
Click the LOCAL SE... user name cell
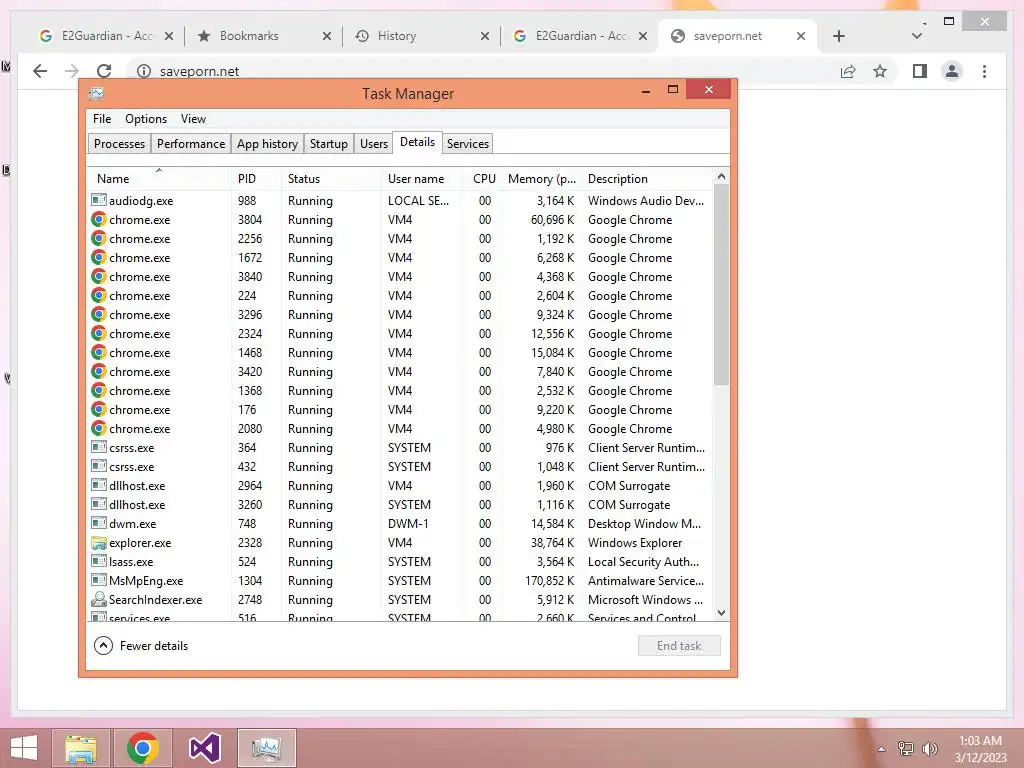click(x=418, y=200)
